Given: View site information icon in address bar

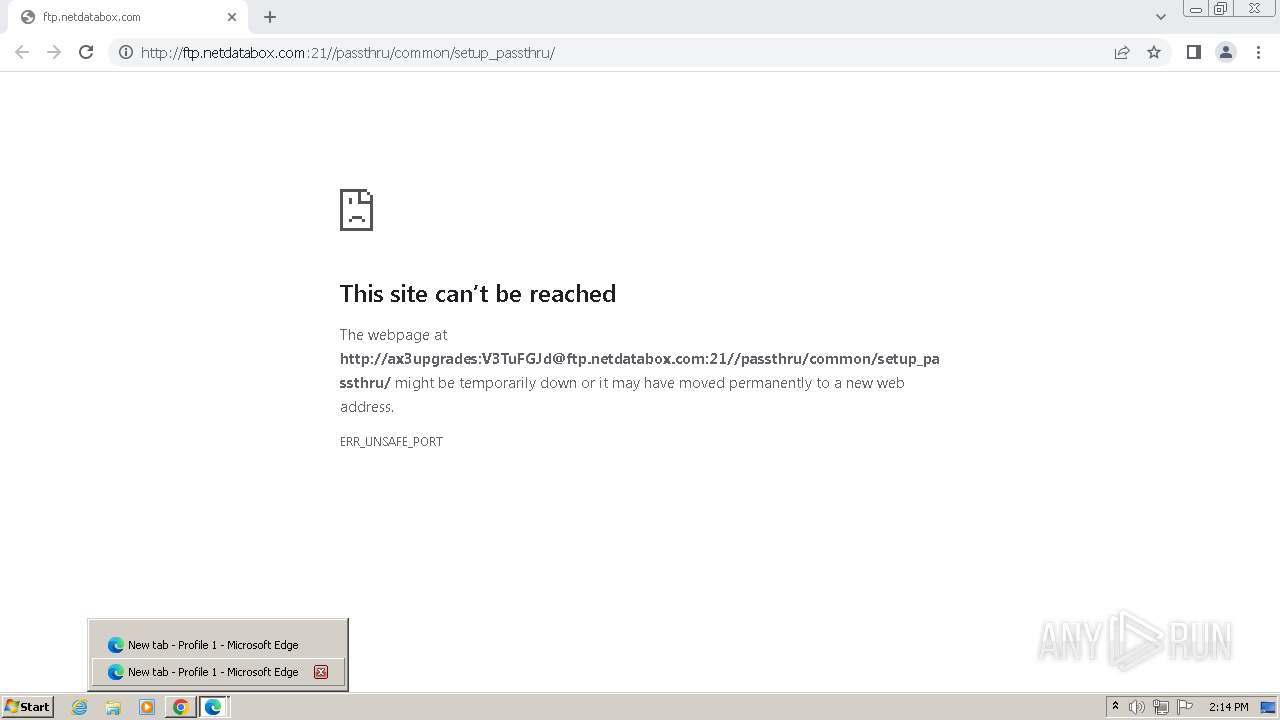Looking at the screenshot, I should coord(126,52).
